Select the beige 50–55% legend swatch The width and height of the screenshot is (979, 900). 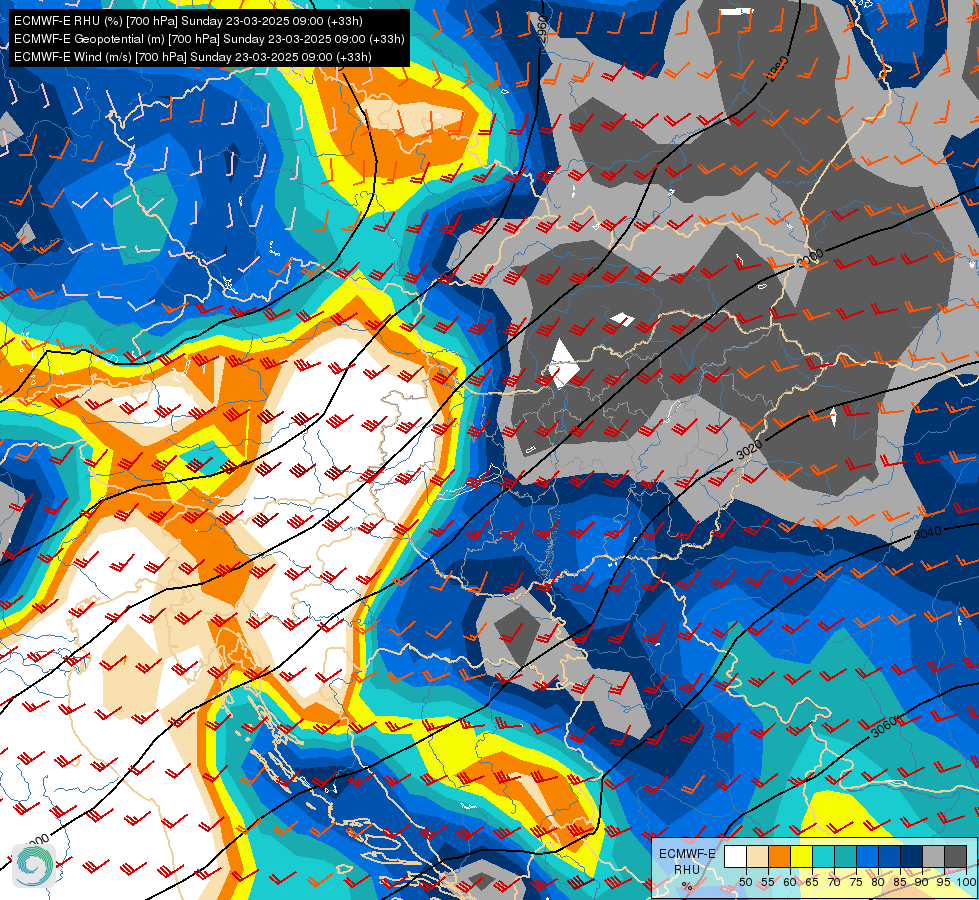tap(757, 856)
